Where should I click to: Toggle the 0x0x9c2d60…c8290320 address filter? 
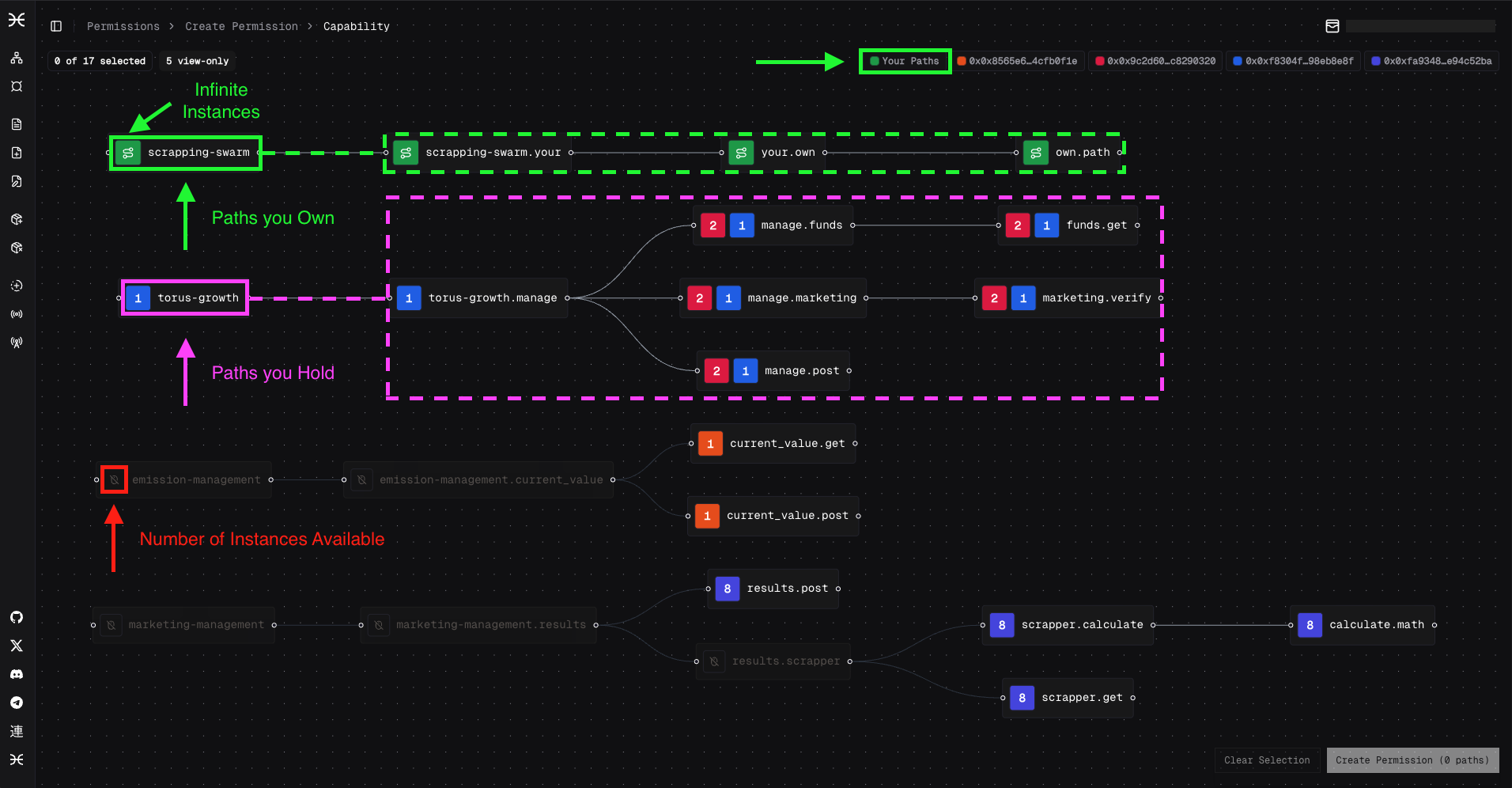[x=1155, y=60]
